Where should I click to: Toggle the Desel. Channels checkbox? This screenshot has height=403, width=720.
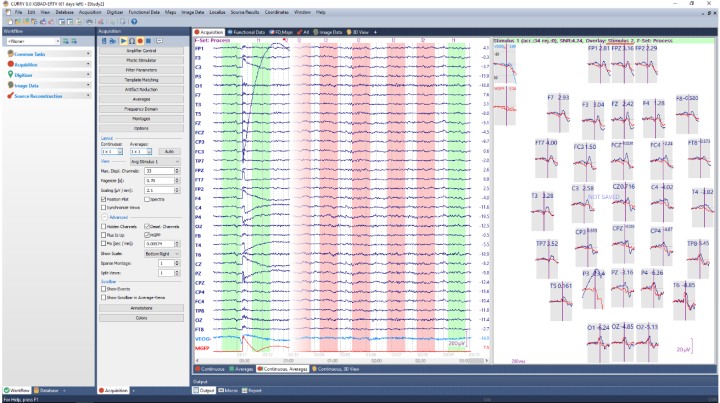(x=147, y=226)
